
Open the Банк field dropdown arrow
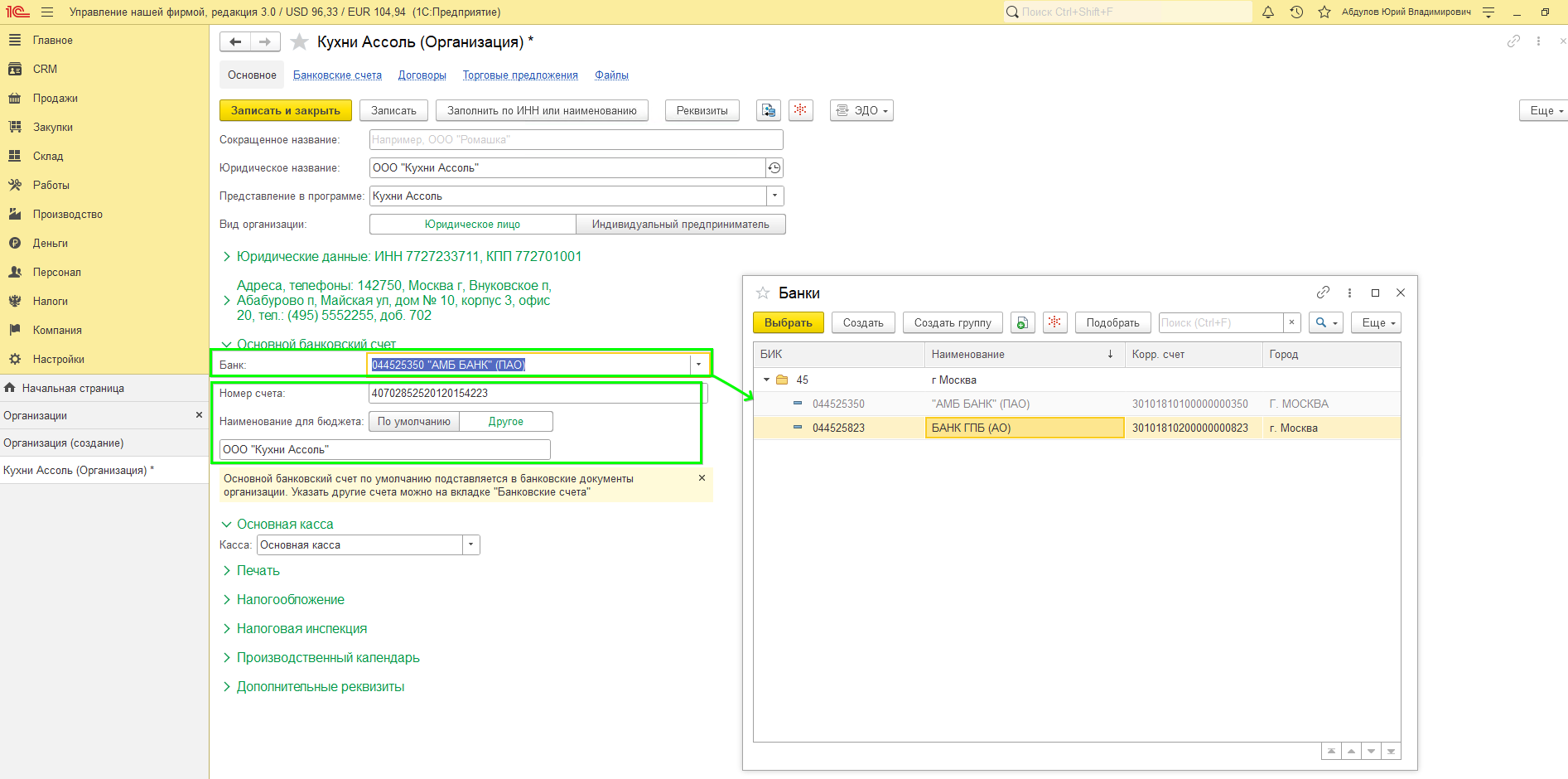pos(699,365)
